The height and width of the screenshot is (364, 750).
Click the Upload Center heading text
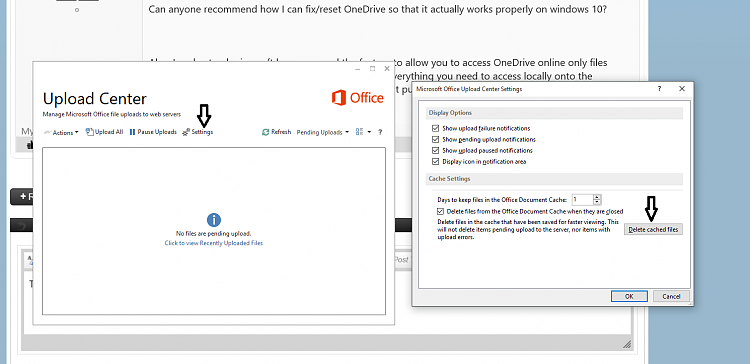pos(95,99)
